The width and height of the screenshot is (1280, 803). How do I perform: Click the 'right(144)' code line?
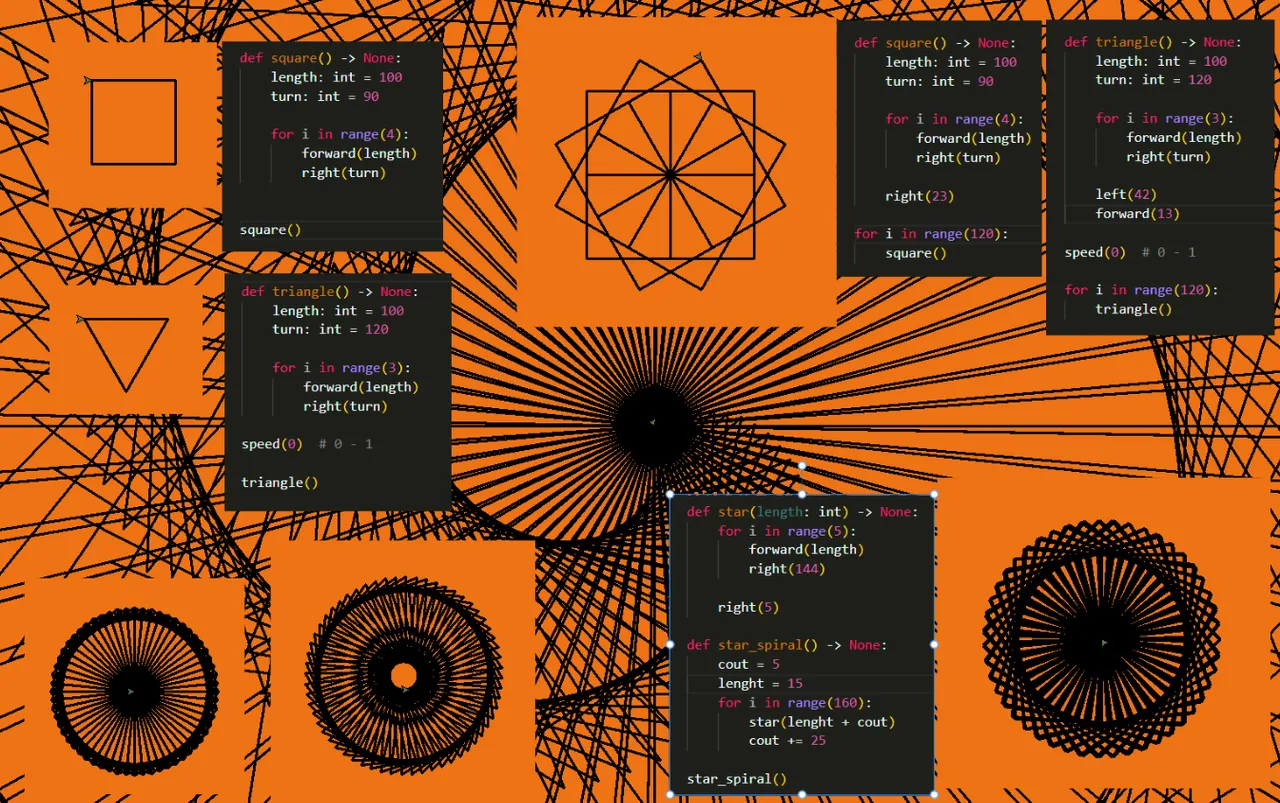coord(786,569)
